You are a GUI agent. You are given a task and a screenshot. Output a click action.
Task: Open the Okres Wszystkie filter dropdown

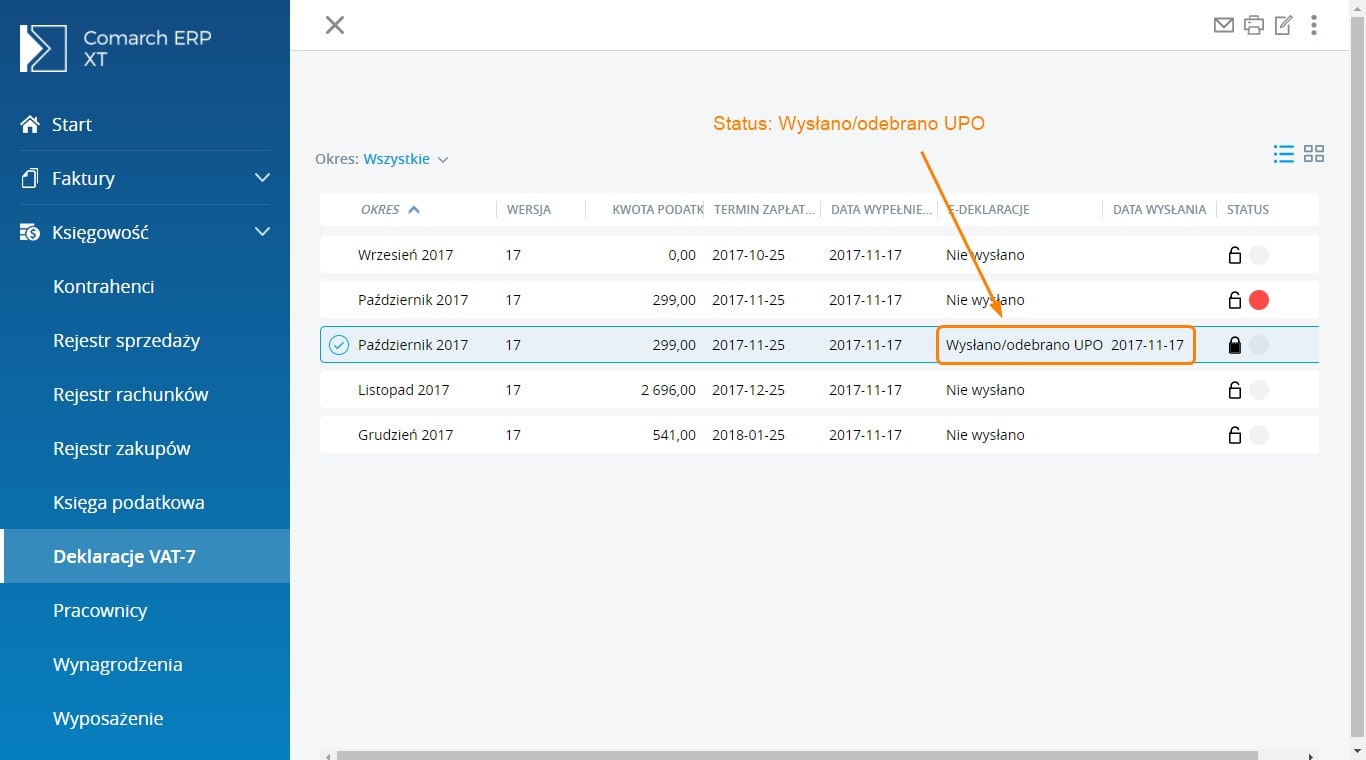pyautogui.click(x=405, y=159)
